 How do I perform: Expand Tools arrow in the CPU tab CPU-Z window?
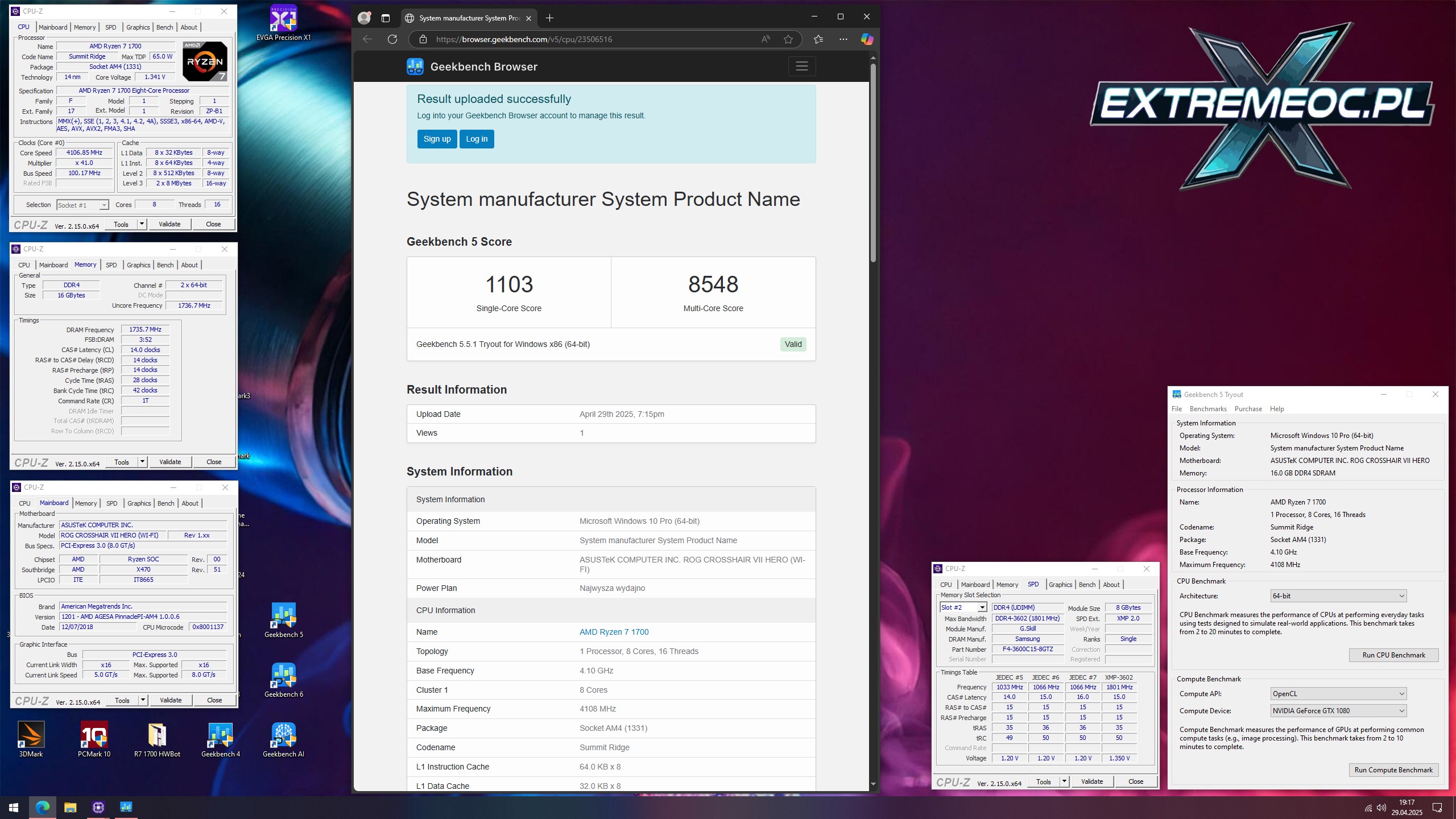click(x=142, y=224)
